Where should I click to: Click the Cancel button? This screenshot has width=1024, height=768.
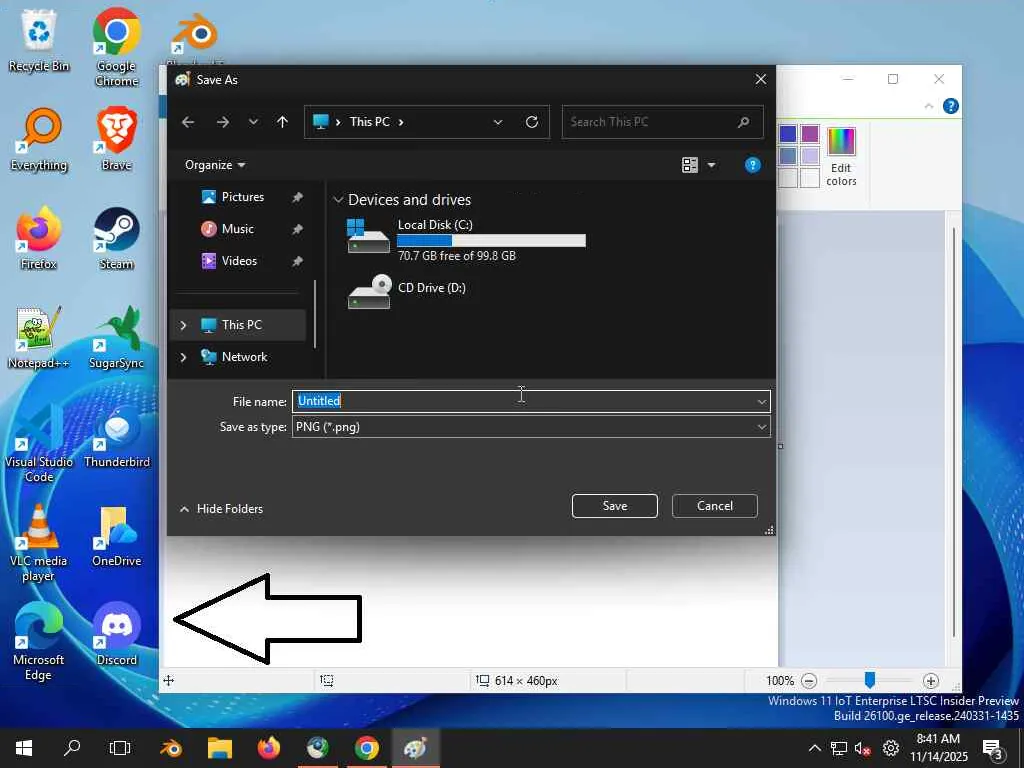[x=714, y=506]
